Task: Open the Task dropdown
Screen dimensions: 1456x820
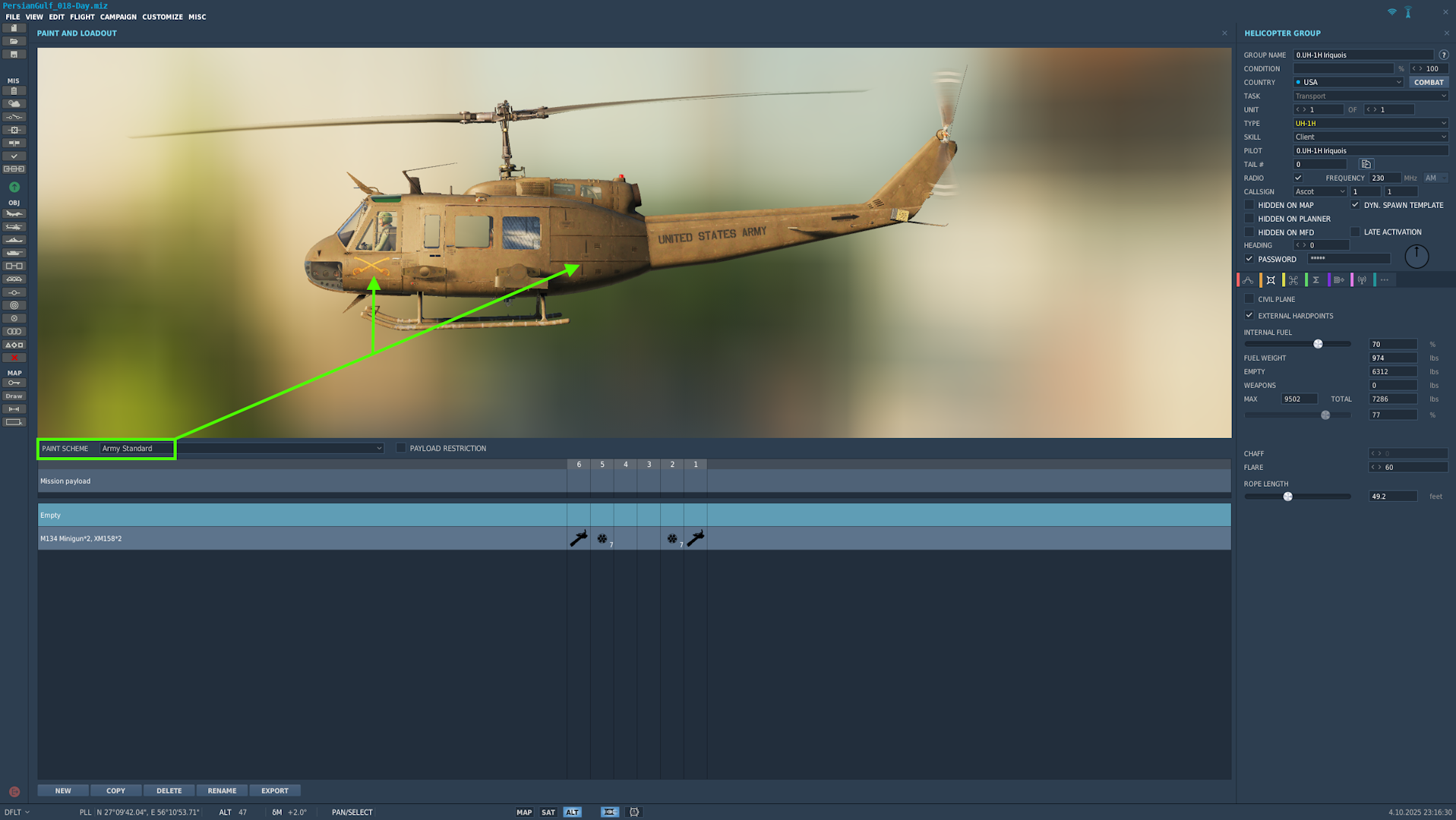Action: click(x=1371, y=96)
